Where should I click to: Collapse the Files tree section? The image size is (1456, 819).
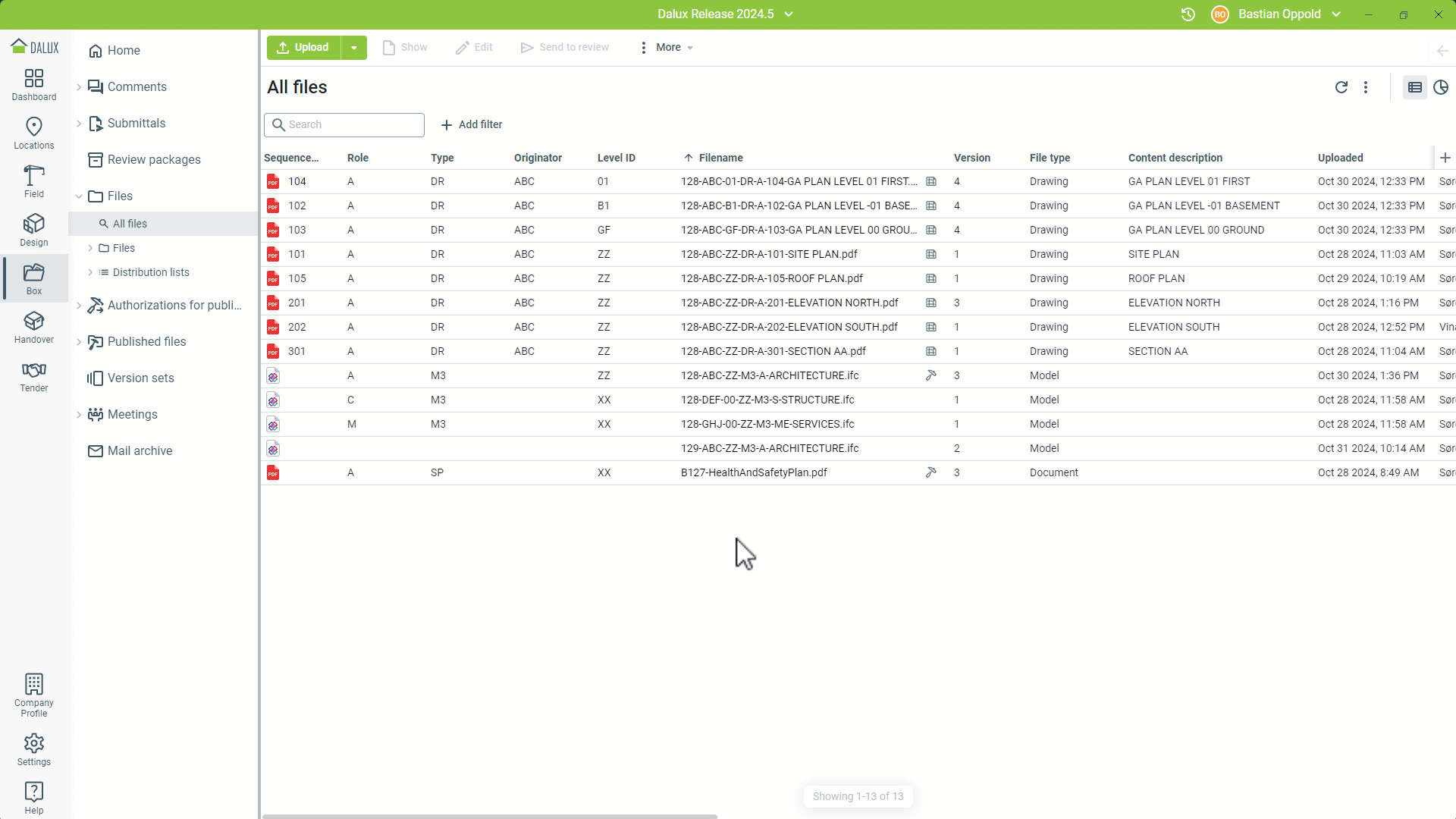pyautogui.click(x=79, y=196)
